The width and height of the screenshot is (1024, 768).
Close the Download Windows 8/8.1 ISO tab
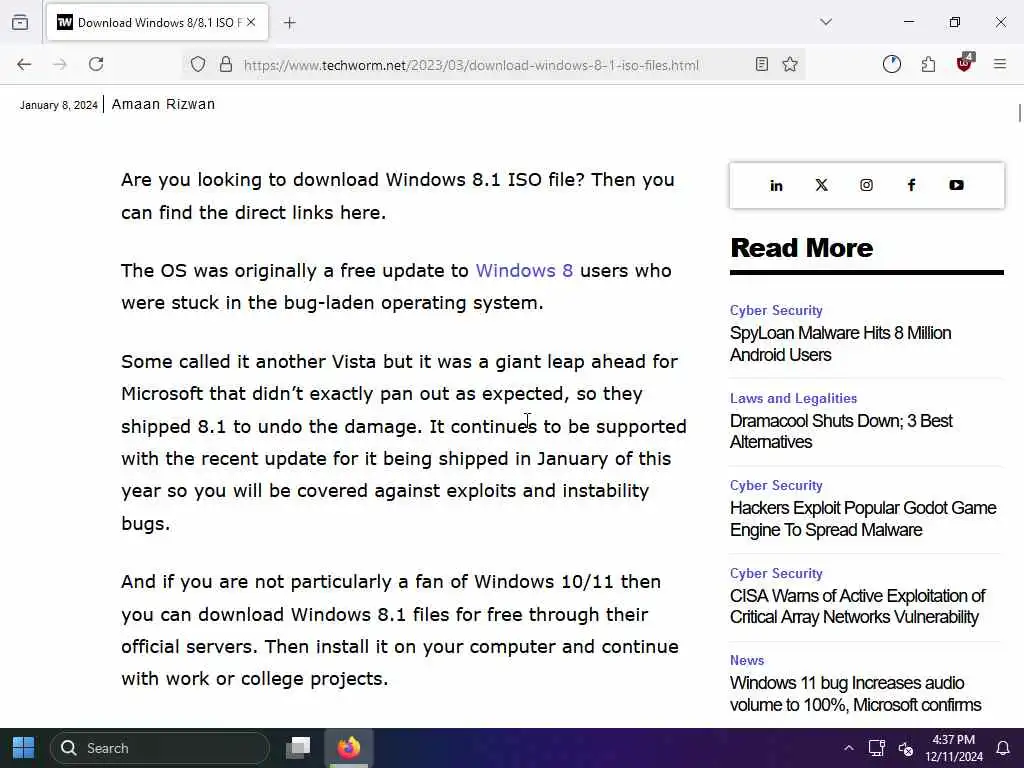[251, 22]
